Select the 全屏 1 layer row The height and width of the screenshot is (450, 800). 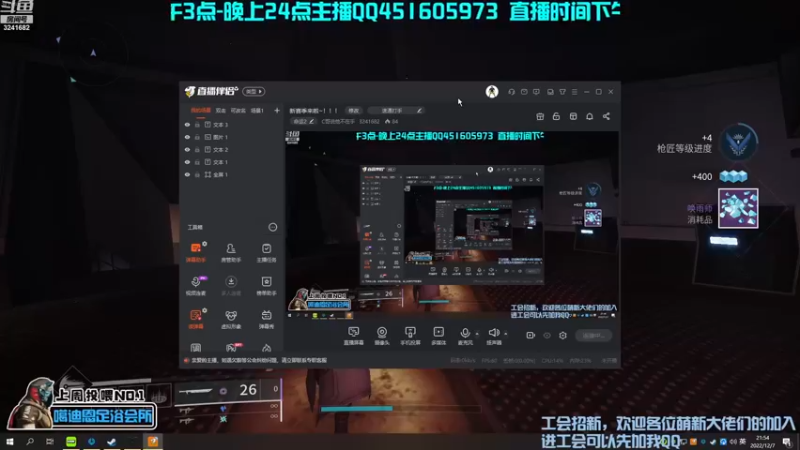[232, 174]
